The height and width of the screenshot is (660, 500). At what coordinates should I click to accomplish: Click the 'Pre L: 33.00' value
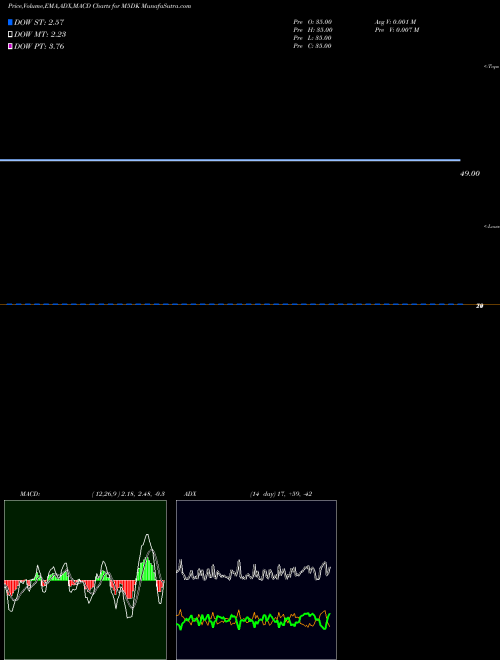coord(312,38)
